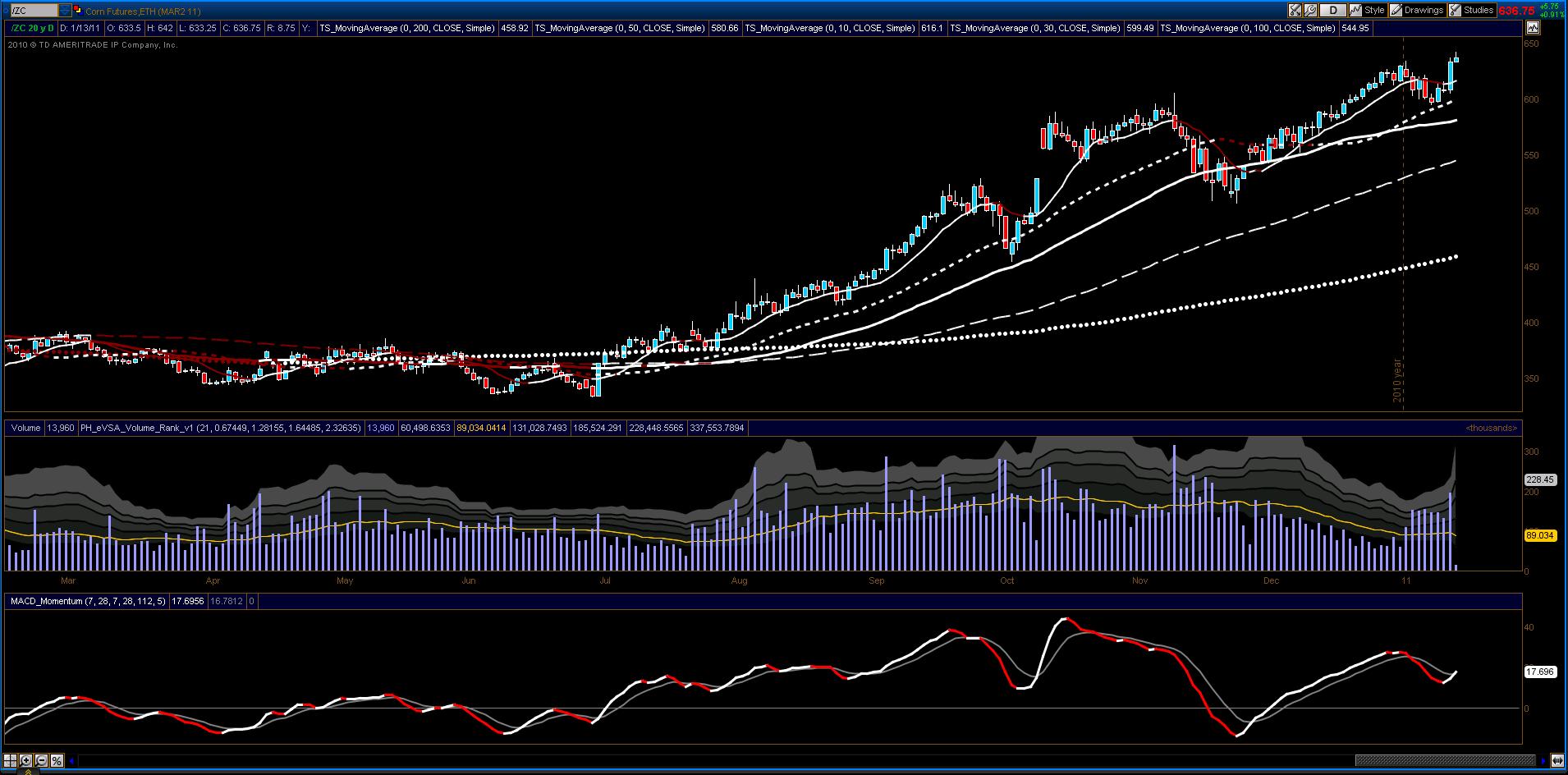The width and height of the screenshot is (1568, 775).
Task: Open the Drawings menu
Action: click(x=1417, y=11)
